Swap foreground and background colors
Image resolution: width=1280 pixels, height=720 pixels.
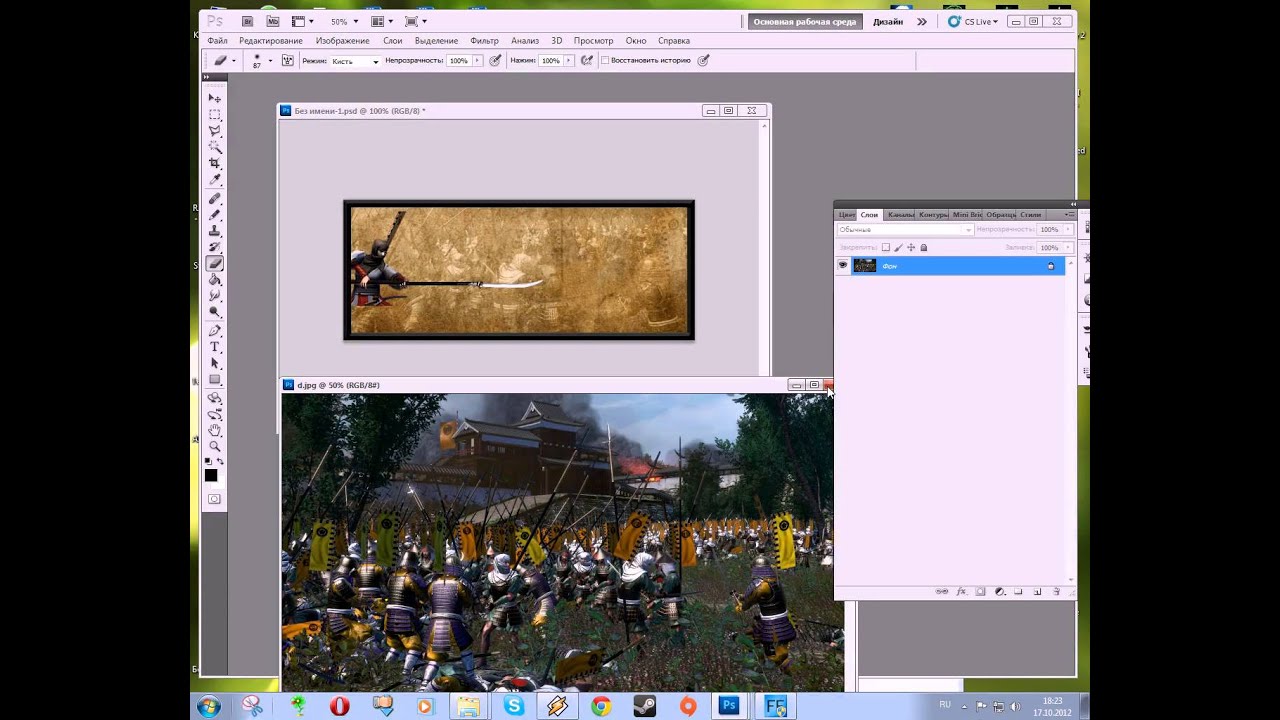tap(220, 462)
